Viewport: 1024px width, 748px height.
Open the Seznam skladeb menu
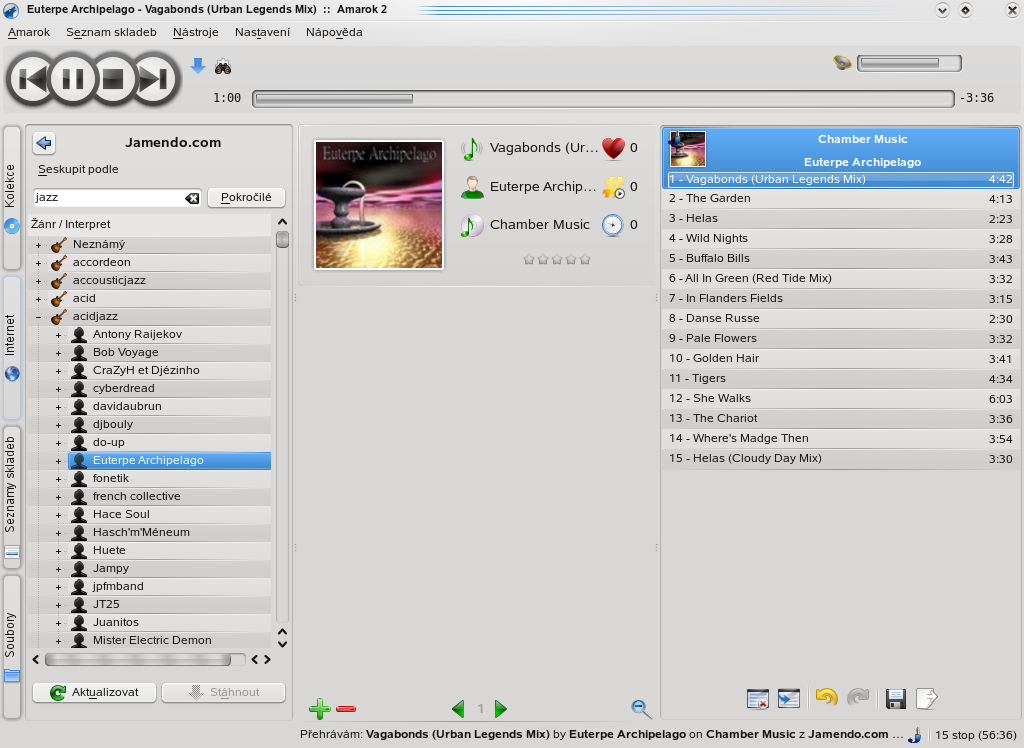coord(111,32)
